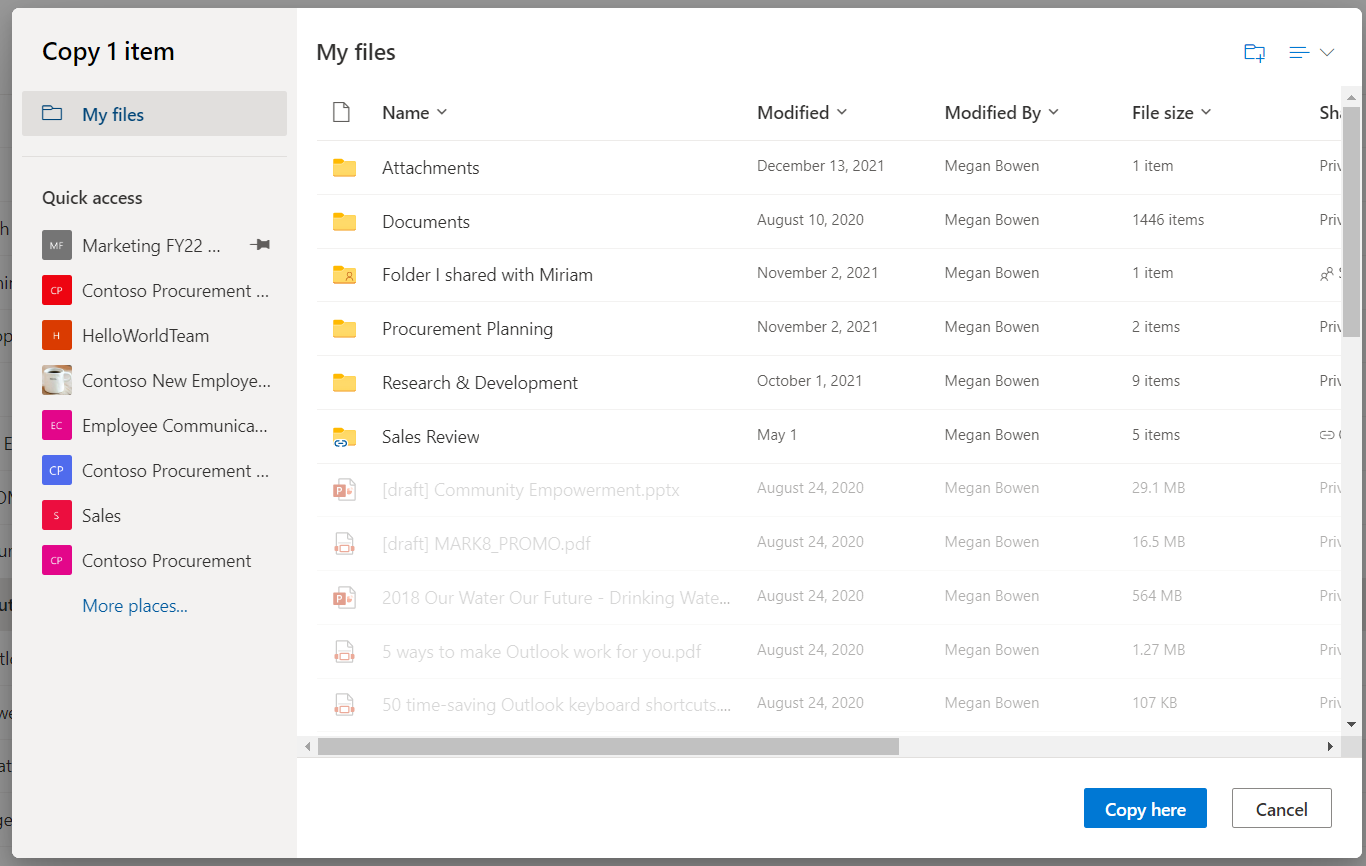This screenshot has height=866, width=1366.
Task: Click the horizontal scrollbar thumb
Action: coord(608,747)
